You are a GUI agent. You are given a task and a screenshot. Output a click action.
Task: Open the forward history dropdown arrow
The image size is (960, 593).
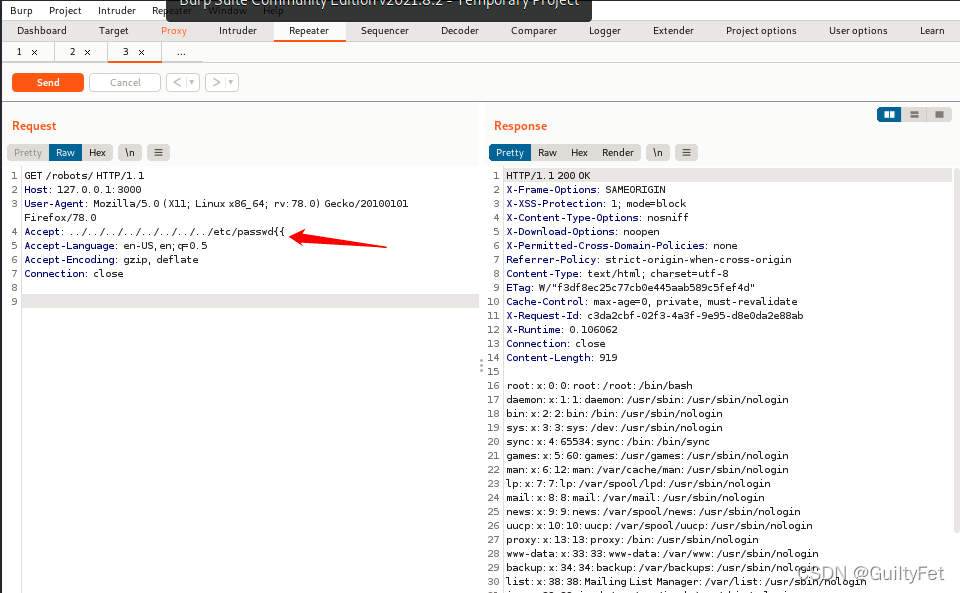point(231,82)
